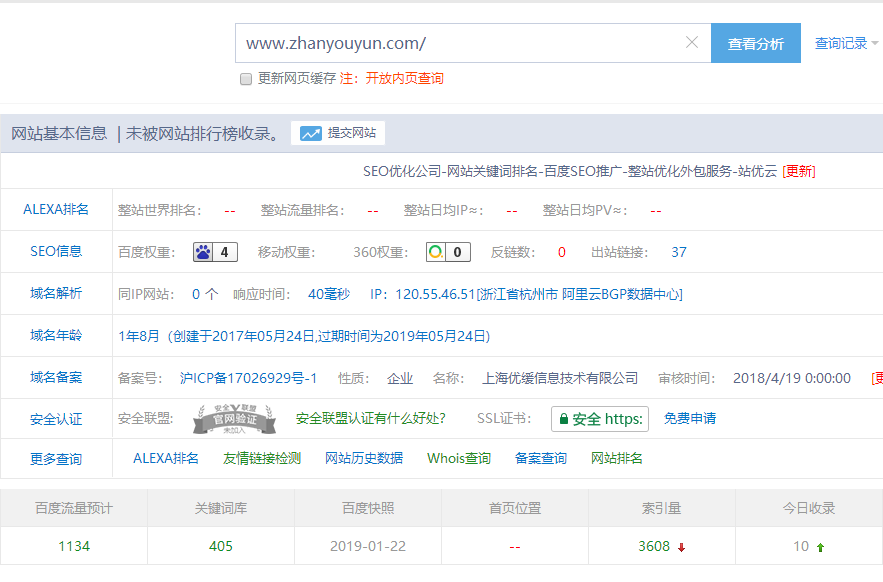Click the chart icon on 提交网站
This screenshot has height=582, width=883.
(310, 134)
